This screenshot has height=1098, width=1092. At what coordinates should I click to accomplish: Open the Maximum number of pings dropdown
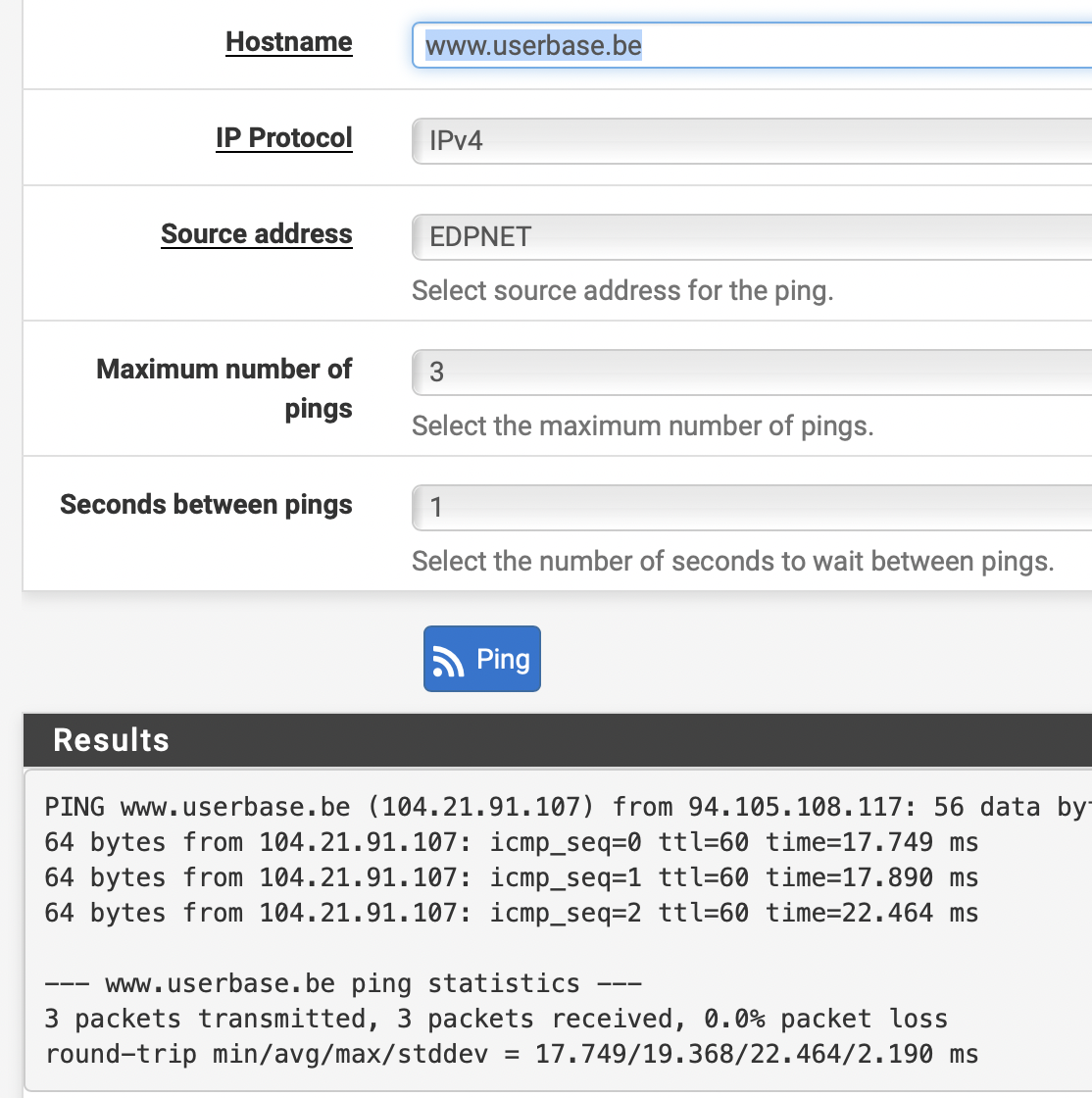coord(751,373)
